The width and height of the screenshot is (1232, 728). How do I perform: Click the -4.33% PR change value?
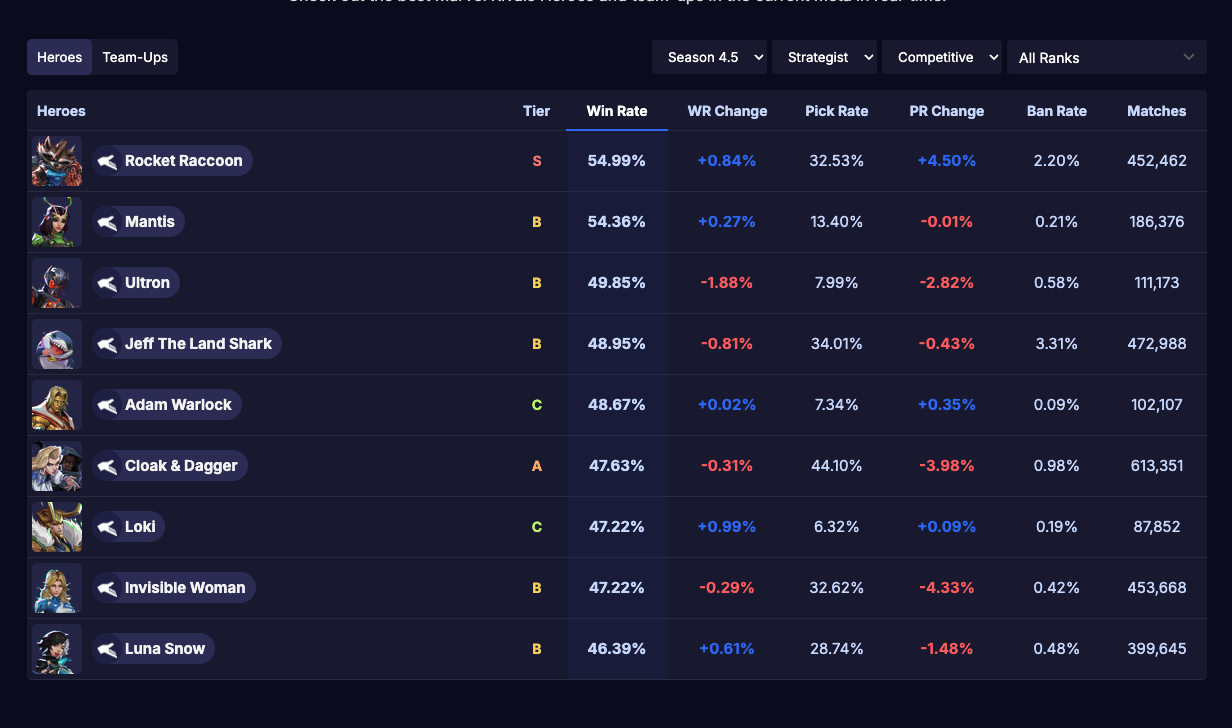[x=947, y=588]
